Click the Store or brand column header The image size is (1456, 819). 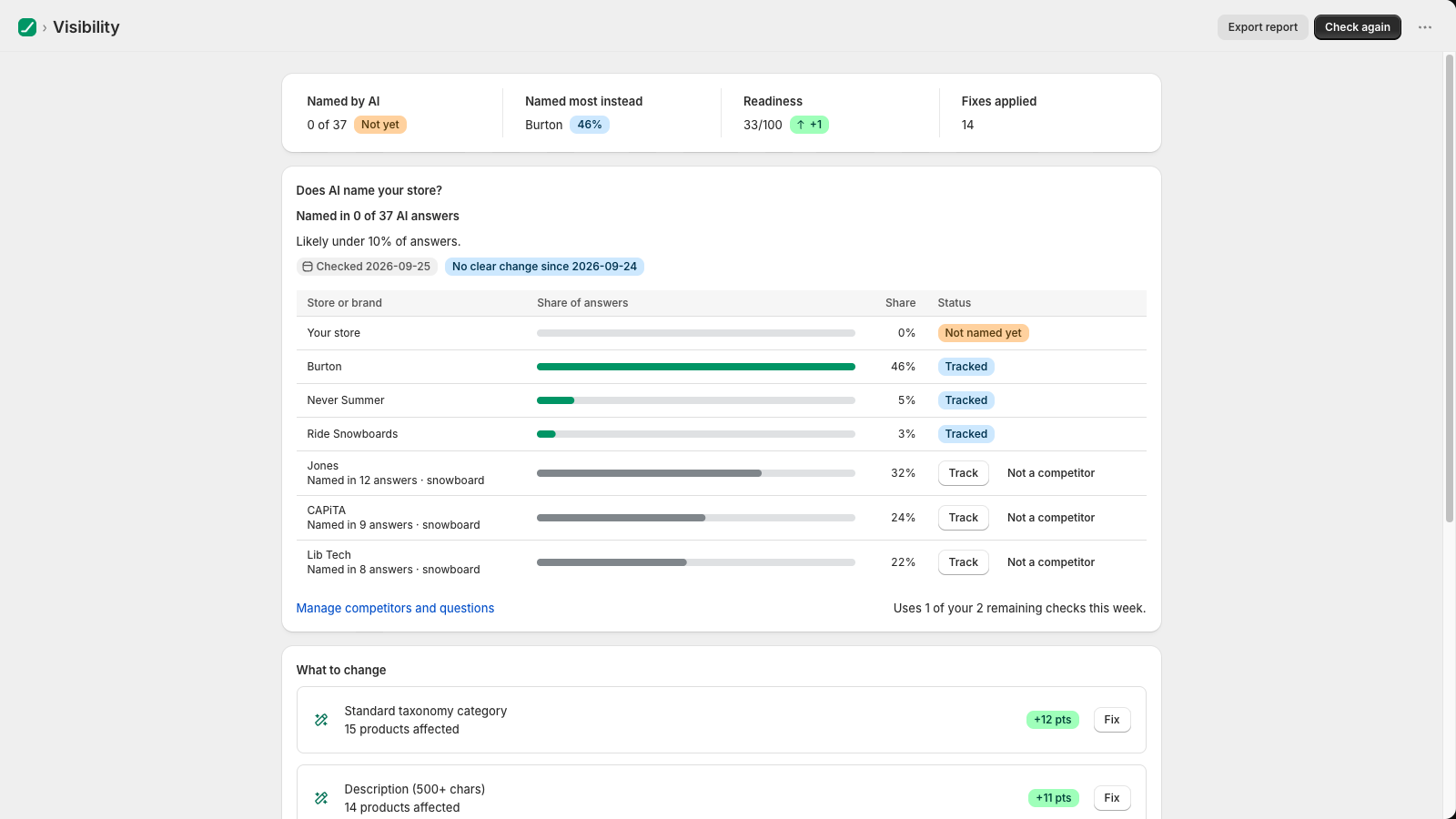pyautogui.click(x=344, y=303)
